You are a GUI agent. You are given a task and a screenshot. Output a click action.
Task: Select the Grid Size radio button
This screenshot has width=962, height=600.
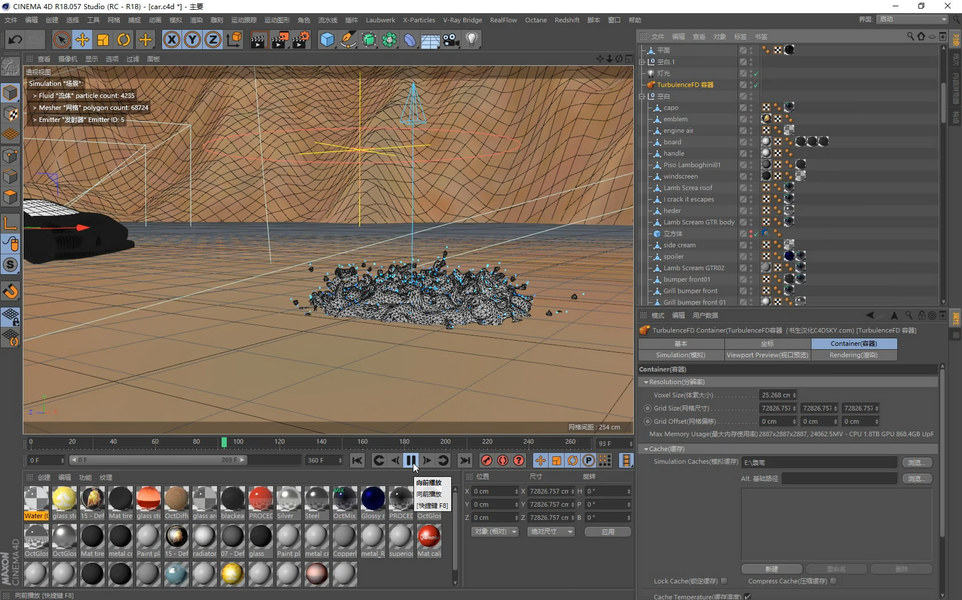click(x=647, y=408)
